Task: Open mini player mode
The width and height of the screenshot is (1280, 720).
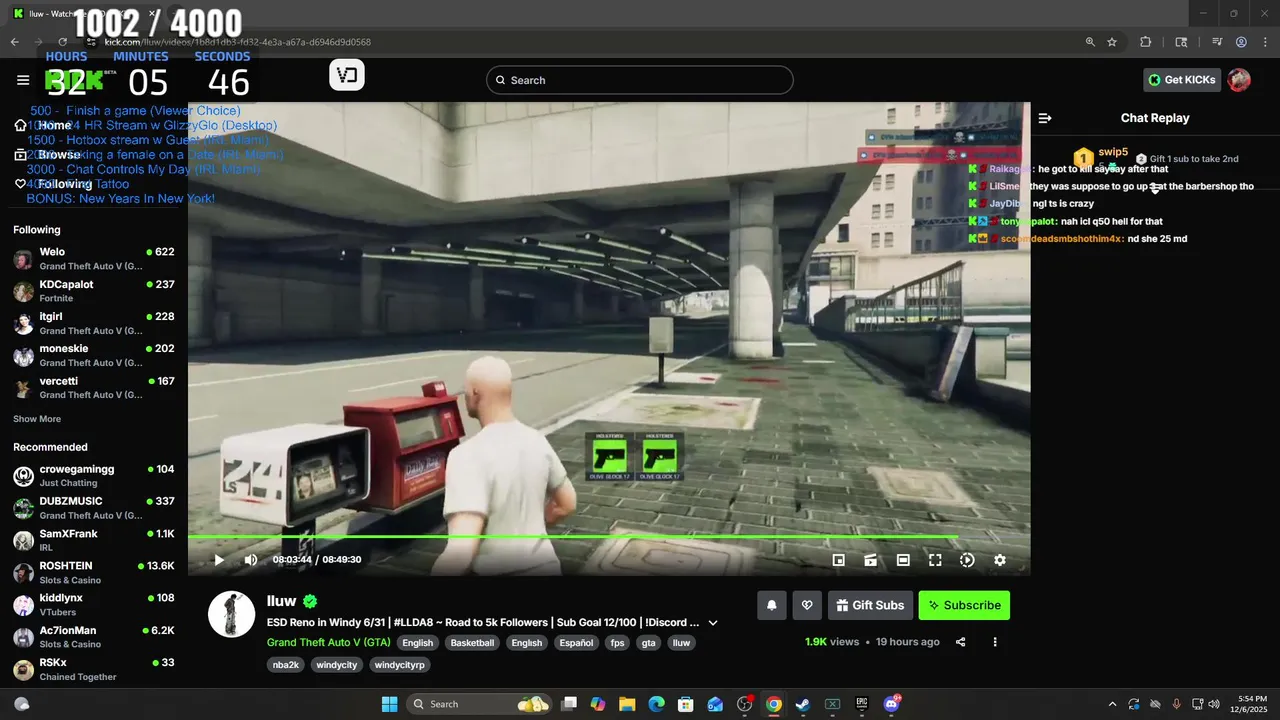Action: pos(839,560)
